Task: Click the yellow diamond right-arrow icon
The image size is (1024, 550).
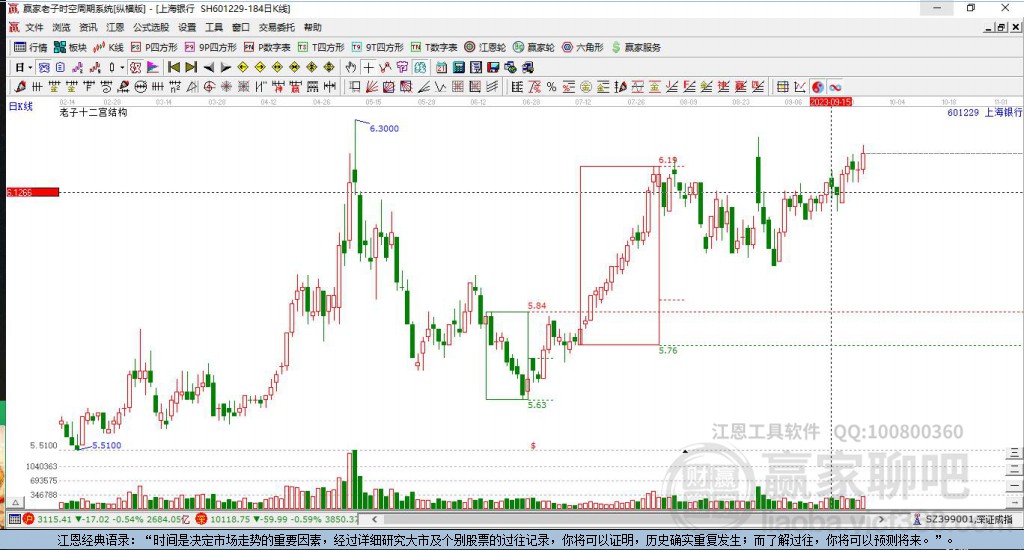Action: click(x=260, y=67)
